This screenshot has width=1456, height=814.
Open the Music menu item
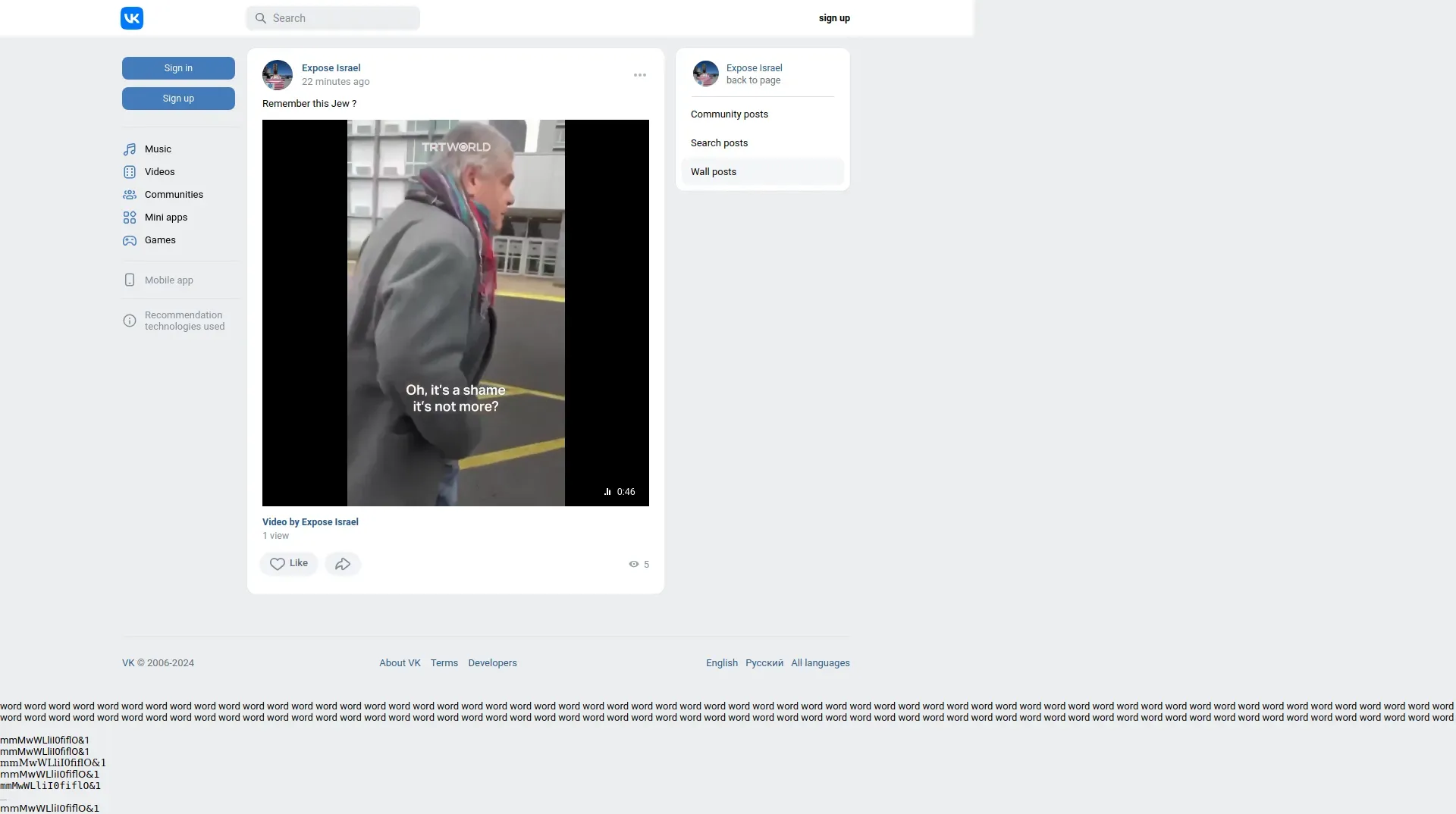pyautogui.click(x=180, y=149)
